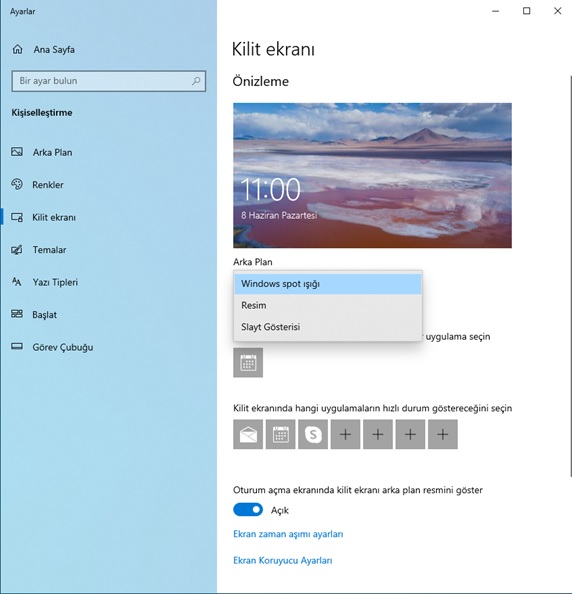Click the Arka Plan picture icon
Screen dimensions: 572x594
(x=17, y=152)
